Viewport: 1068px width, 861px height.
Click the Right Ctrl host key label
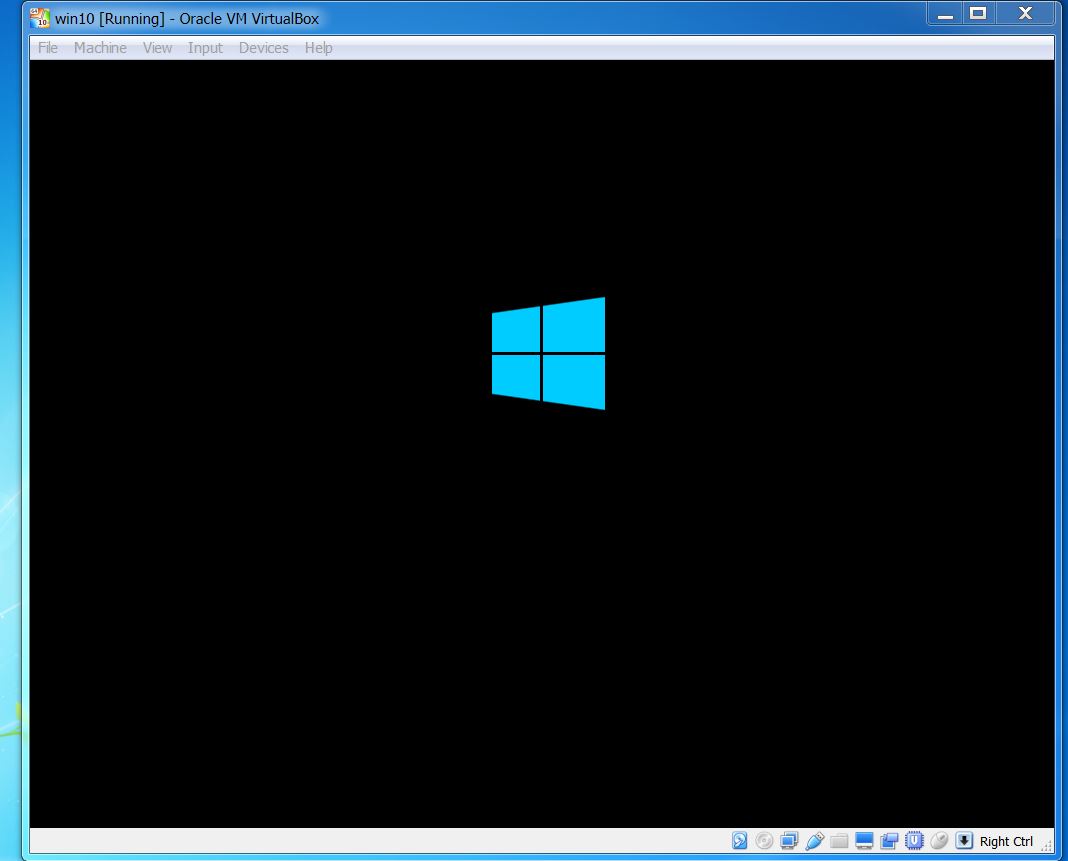(1006, 841)
